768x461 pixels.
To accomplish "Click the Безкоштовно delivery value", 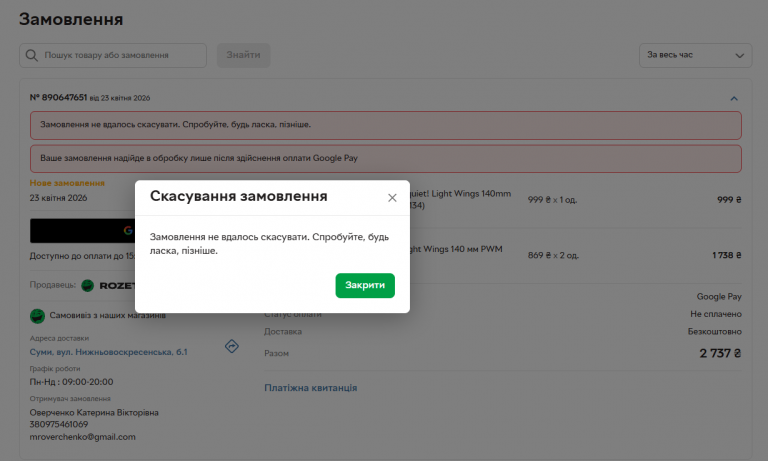I will 715,332.
